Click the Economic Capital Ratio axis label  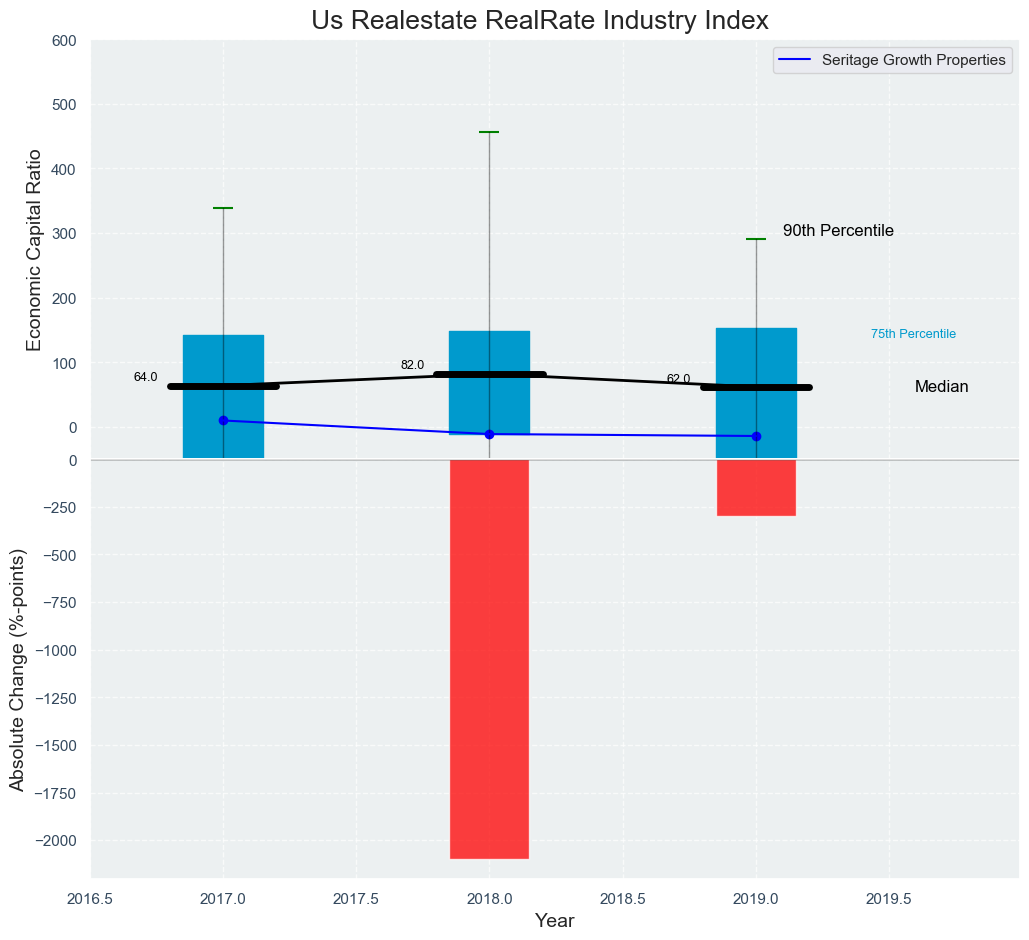(34, 250)
